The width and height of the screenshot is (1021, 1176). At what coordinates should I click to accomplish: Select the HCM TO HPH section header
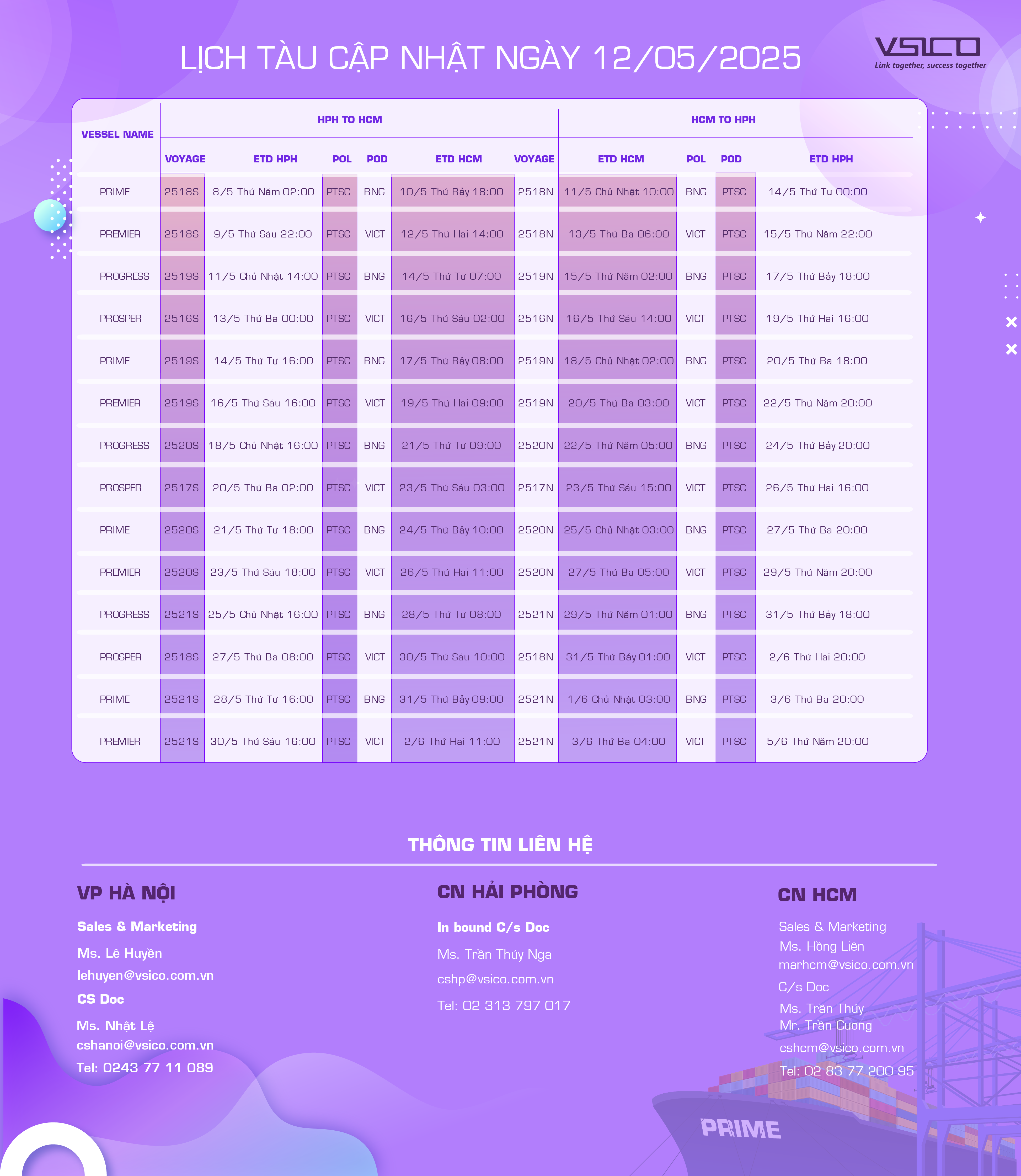(x=723, y=120)
